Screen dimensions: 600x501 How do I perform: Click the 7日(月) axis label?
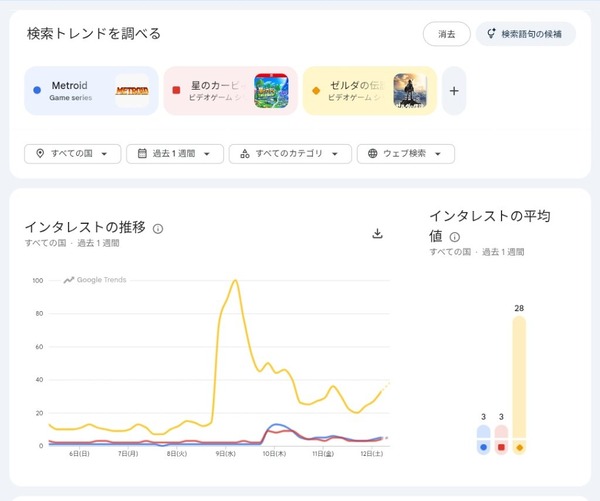(x=128, y=454)
